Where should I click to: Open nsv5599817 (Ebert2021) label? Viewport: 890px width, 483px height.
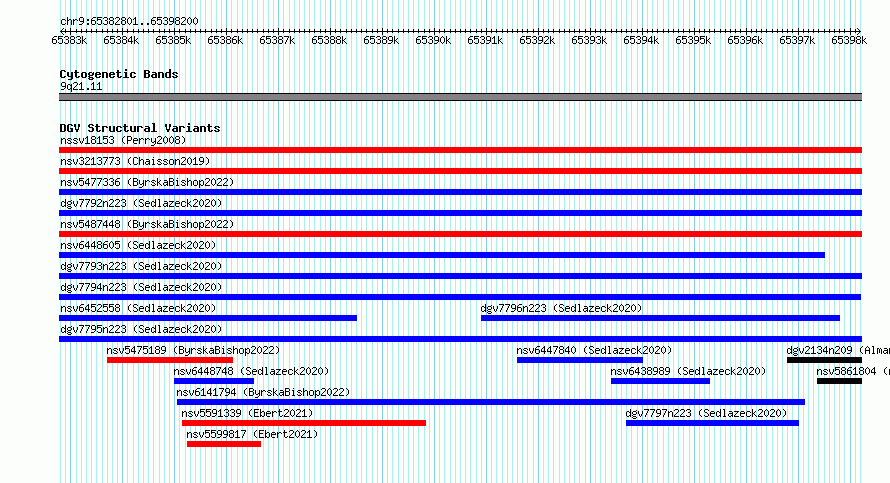coord(253,434)
